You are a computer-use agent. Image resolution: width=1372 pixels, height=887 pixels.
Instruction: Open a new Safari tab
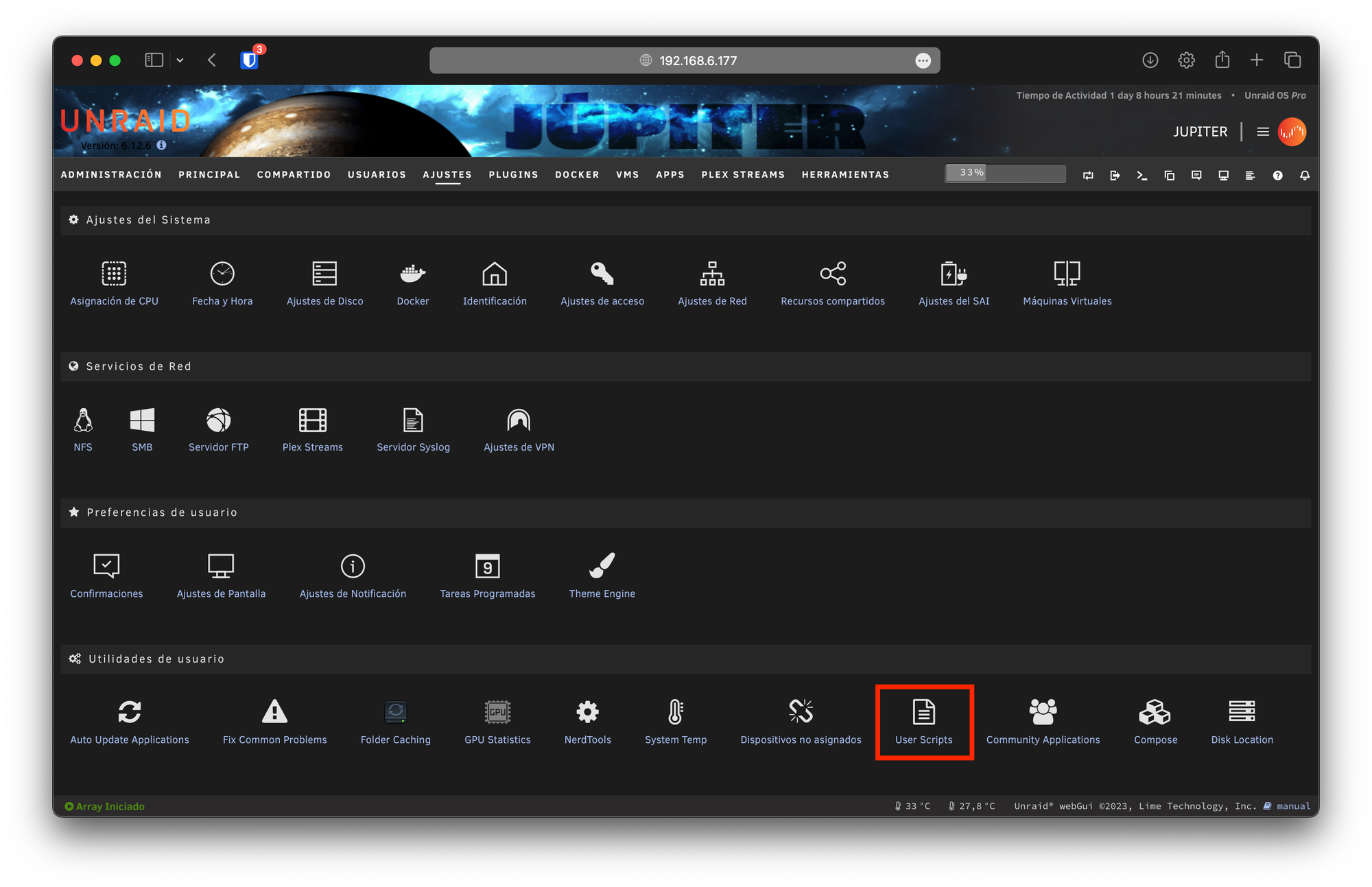[x=1256, y=60]
